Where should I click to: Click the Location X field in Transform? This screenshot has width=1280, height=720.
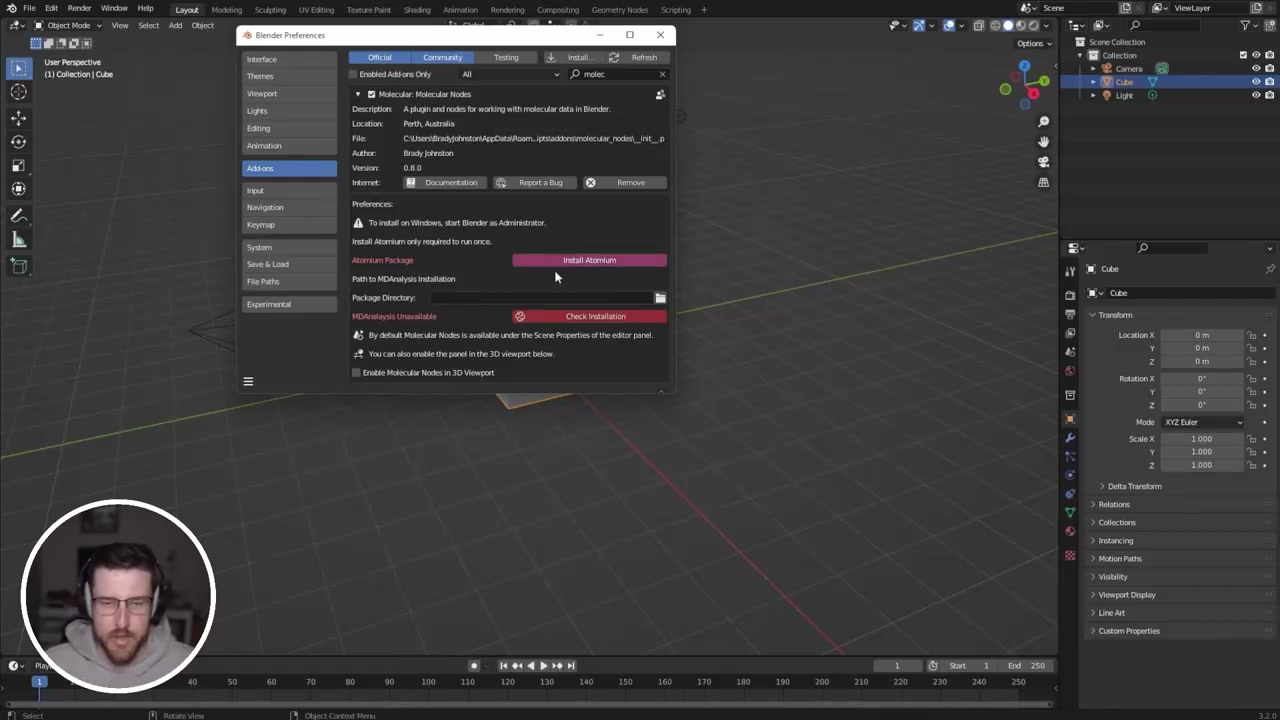(1202, 335)
